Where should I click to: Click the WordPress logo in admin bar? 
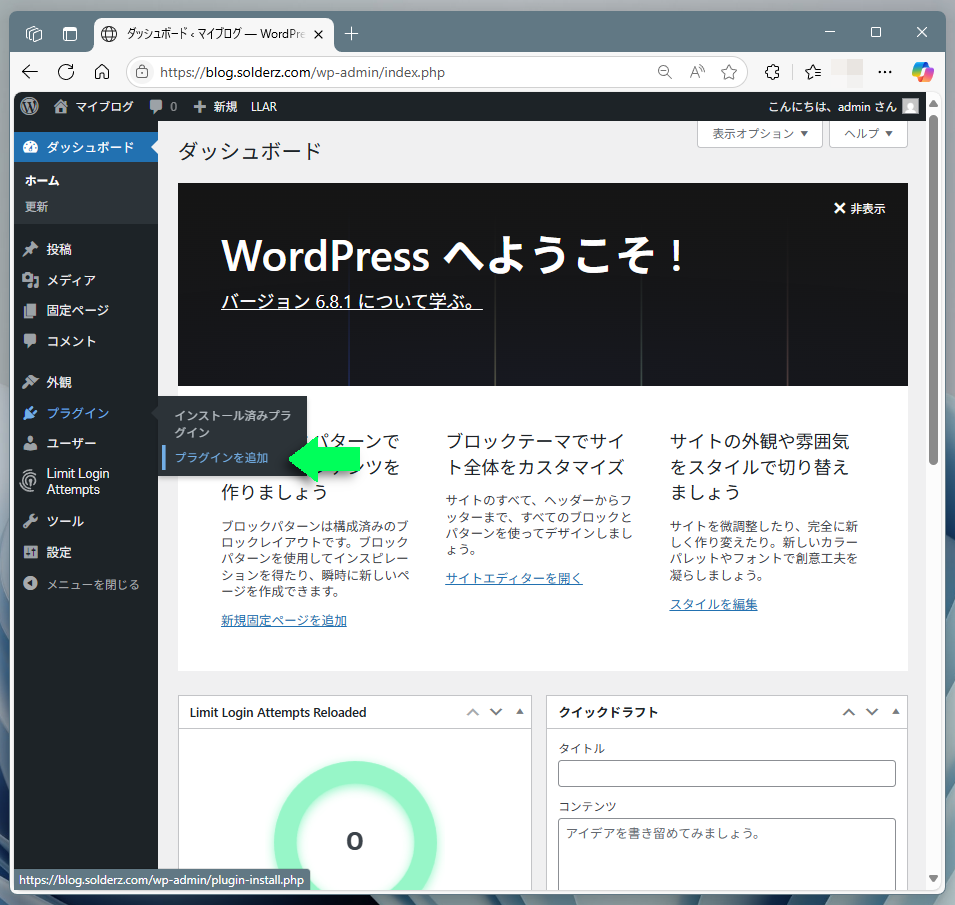(30, 106)
